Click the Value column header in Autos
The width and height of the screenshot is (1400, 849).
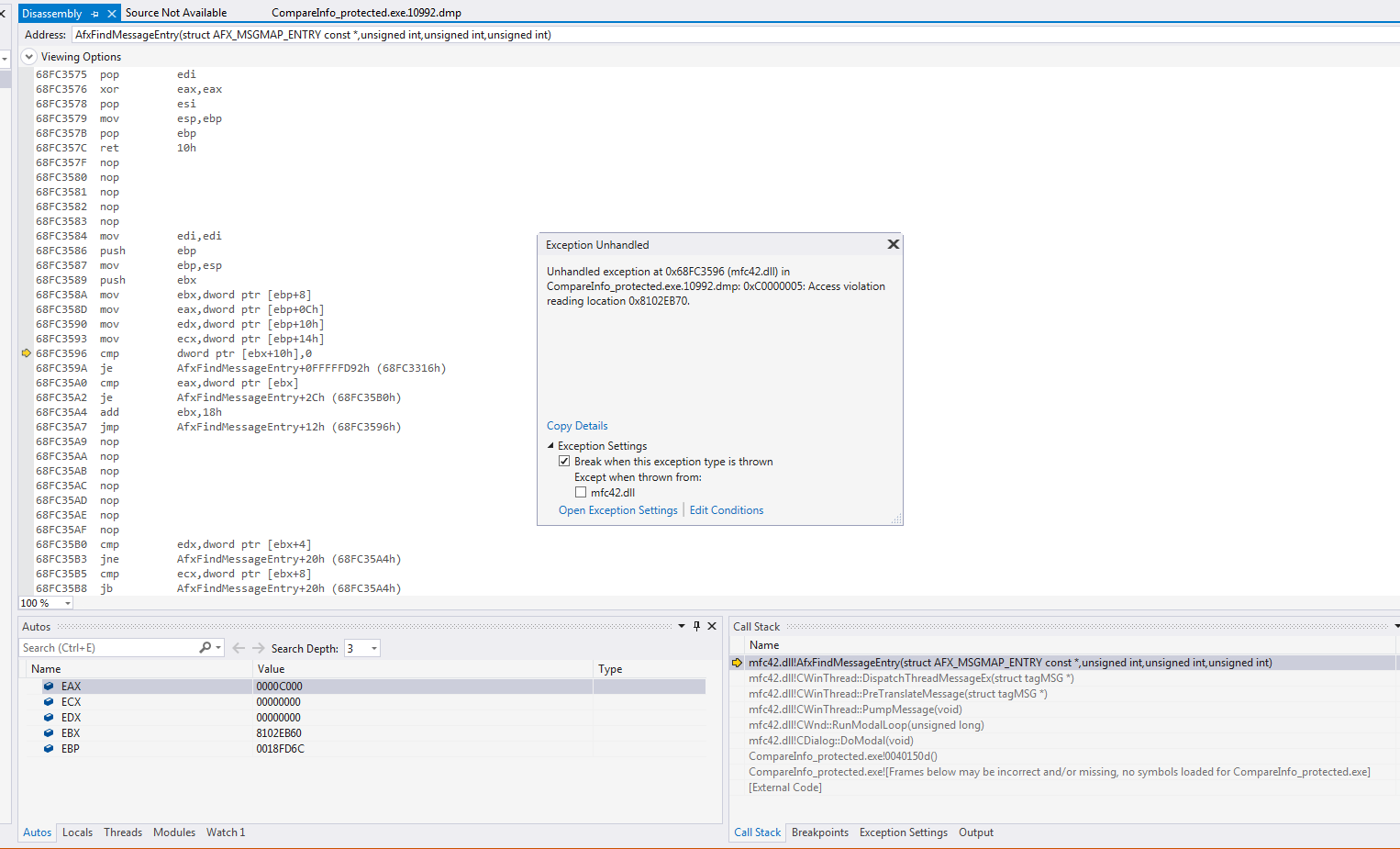tap(422, 669)
